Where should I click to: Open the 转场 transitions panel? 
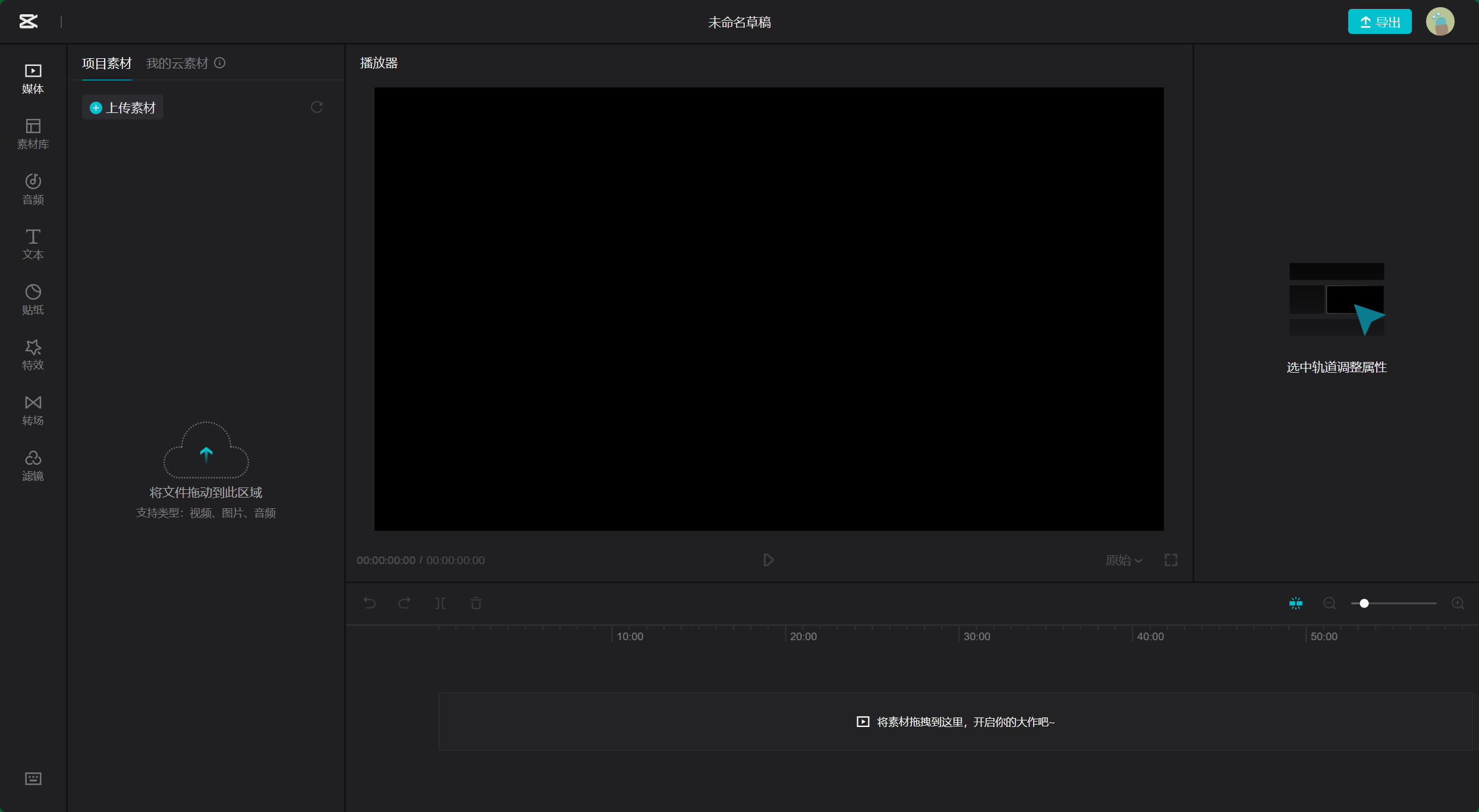point(33,410)
